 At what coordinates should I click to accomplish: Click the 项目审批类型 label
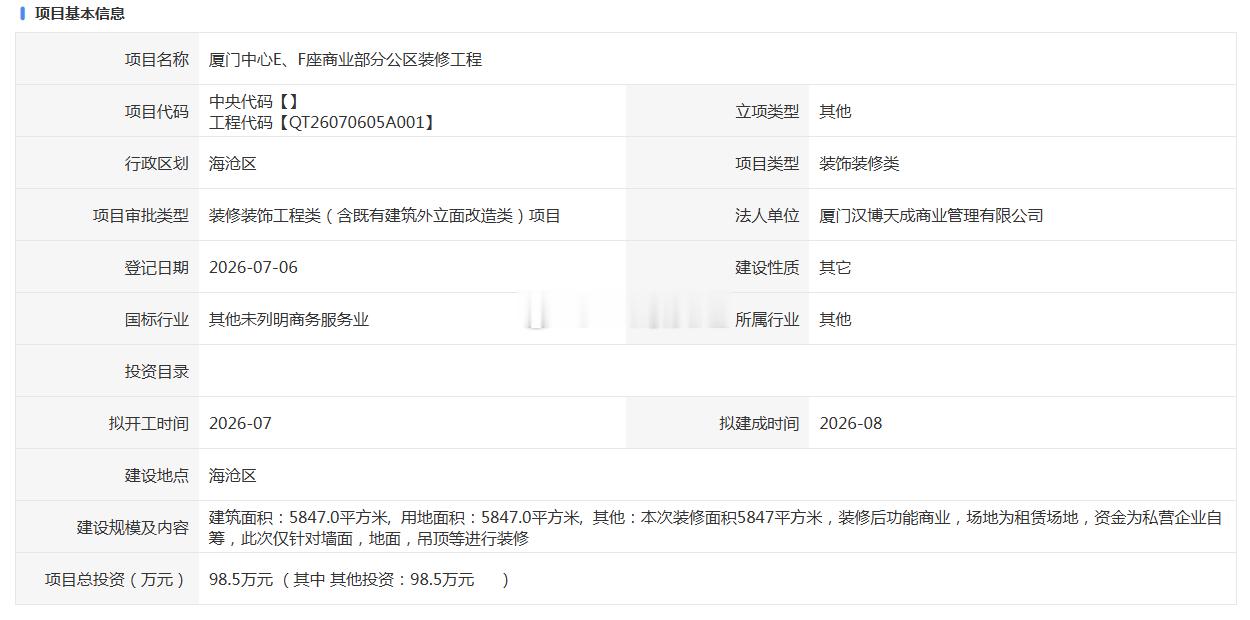tap(141, 216)
